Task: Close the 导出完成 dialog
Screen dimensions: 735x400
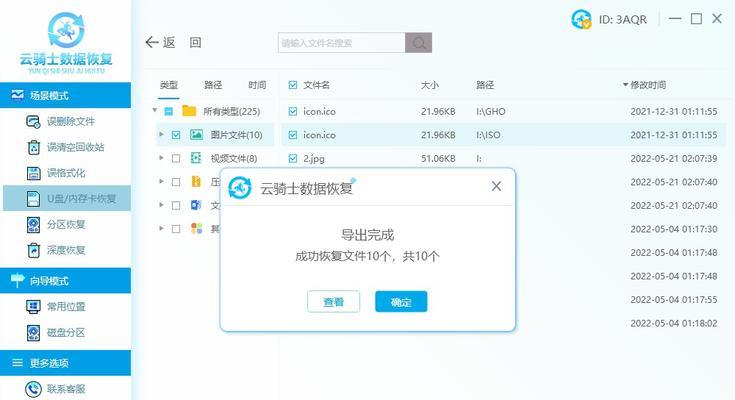Action: [496, 187]
